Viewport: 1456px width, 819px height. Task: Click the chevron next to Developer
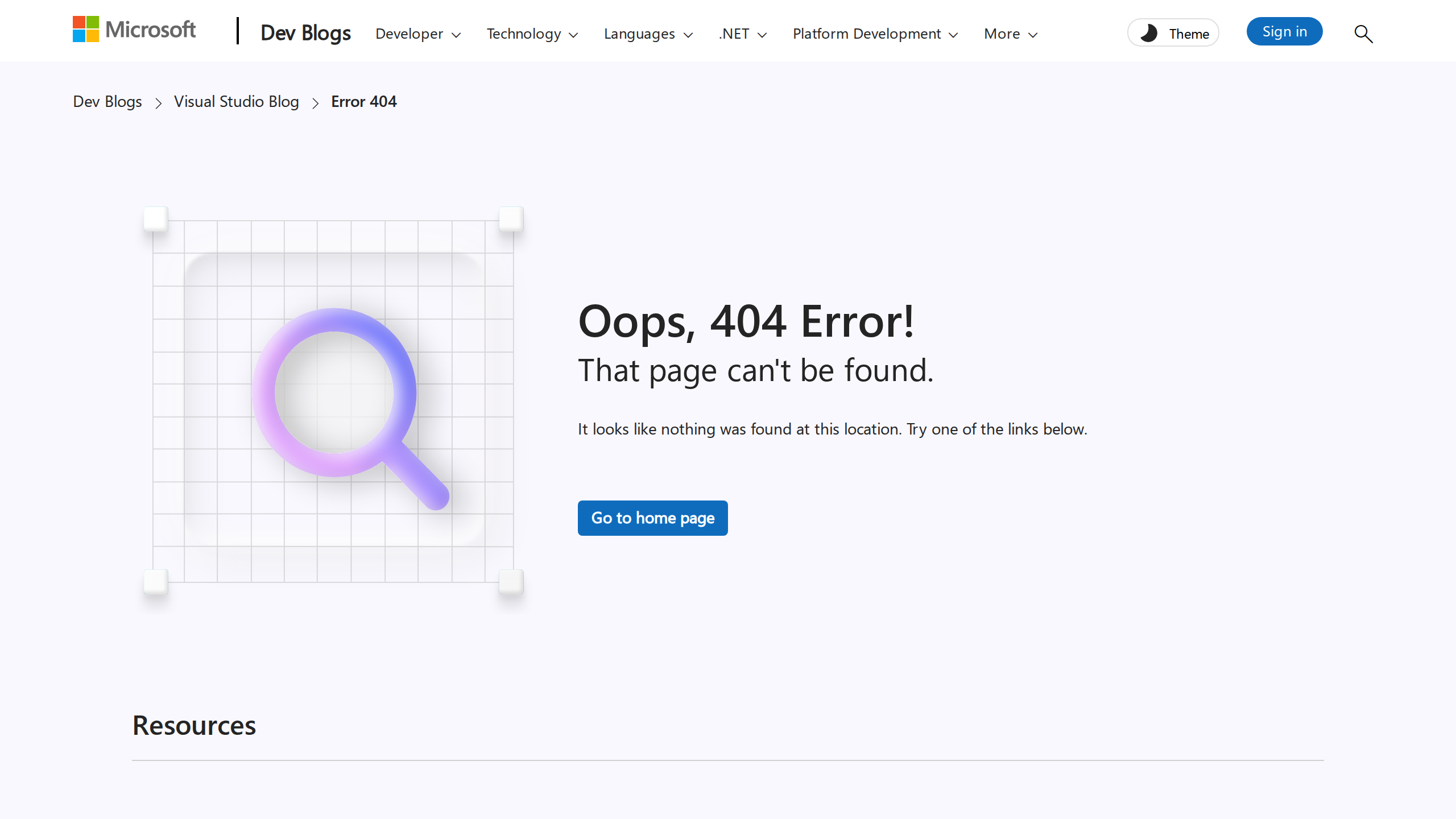456,35
